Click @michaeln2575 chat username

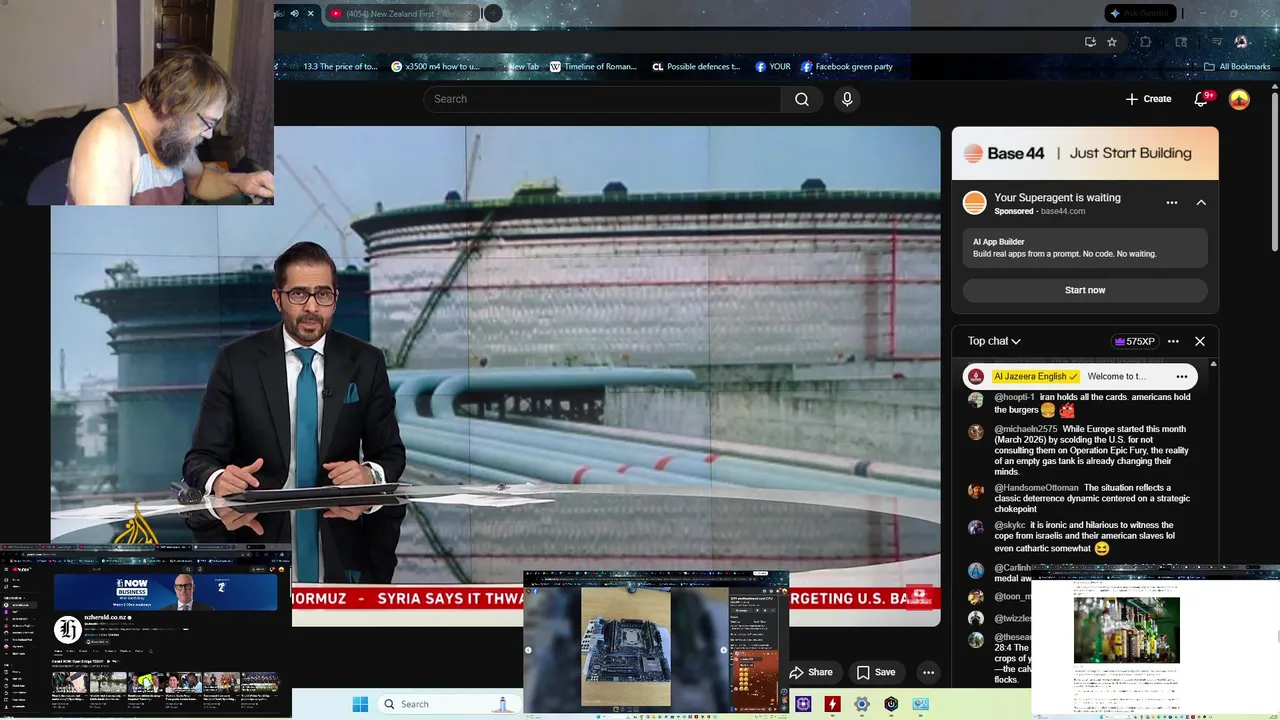point(1026,429)
